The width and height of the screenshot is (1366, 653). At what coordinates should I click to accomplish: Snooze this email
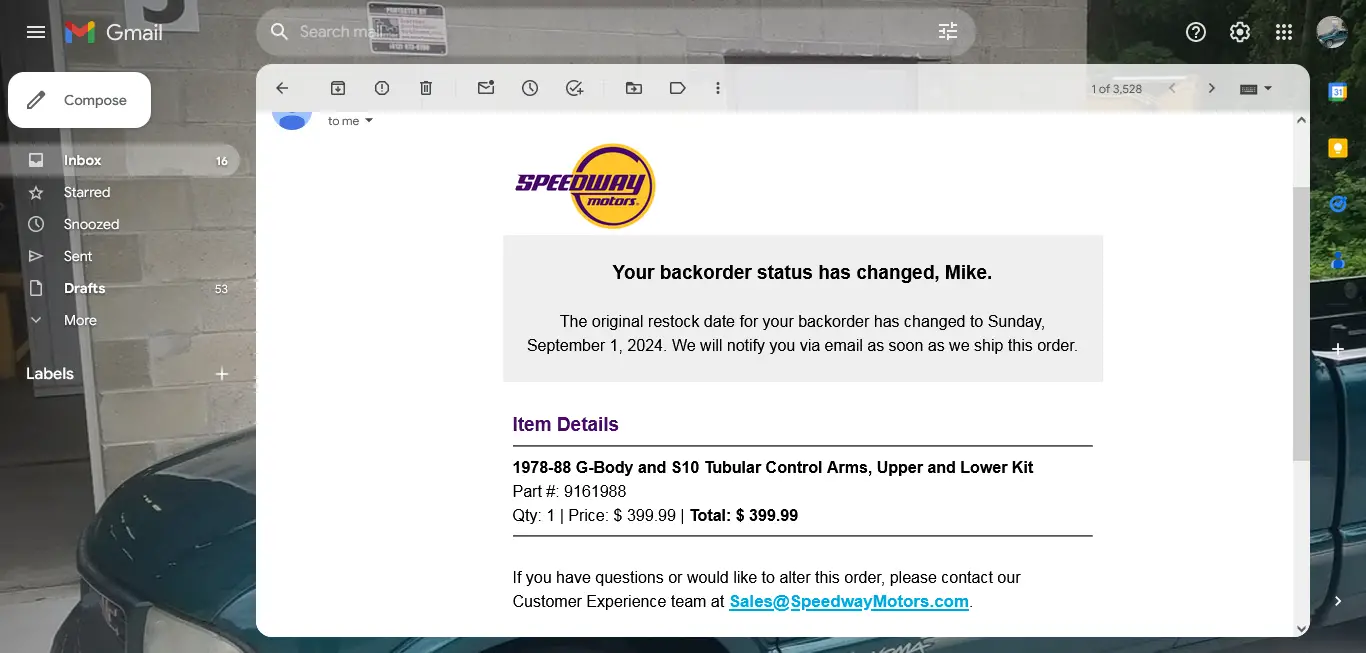(530, 88)
